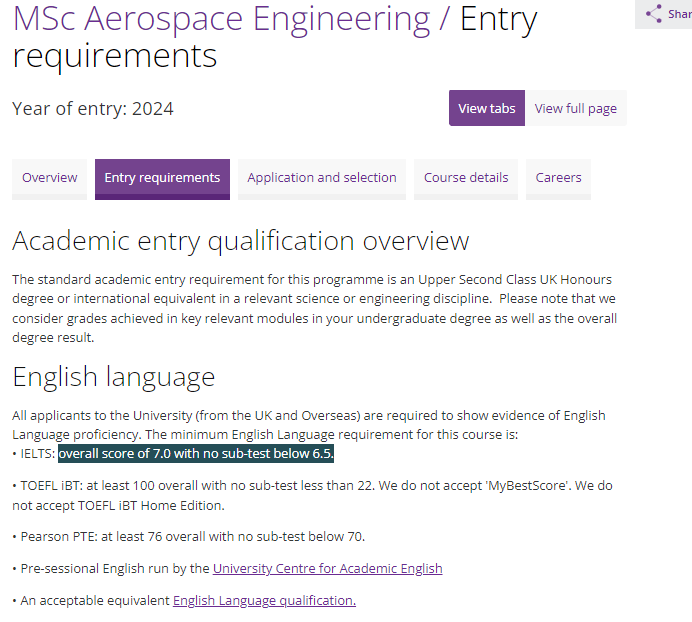This screenshot has height=622, width=692.
Task: Select the View tabs button
Action: click(487, 108)
